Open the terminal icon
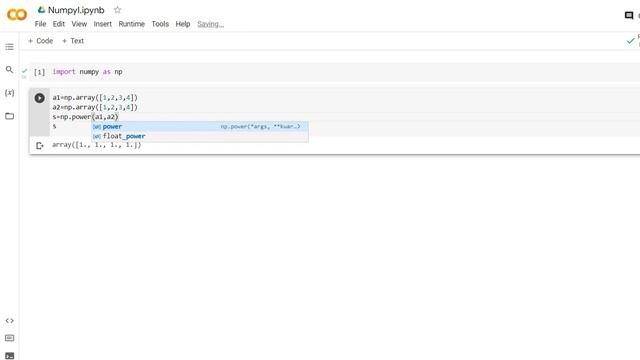 pyautogui.click(x=9, y=356)
